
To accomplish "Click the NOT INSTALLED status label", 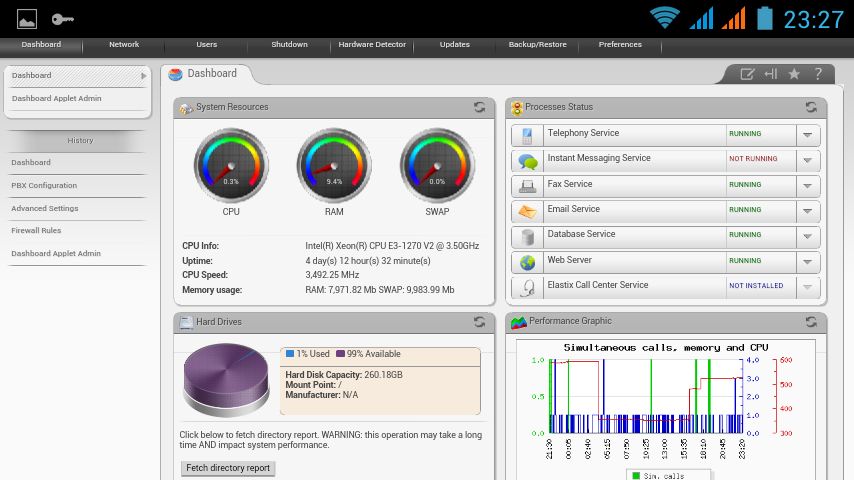I will 756,286.
